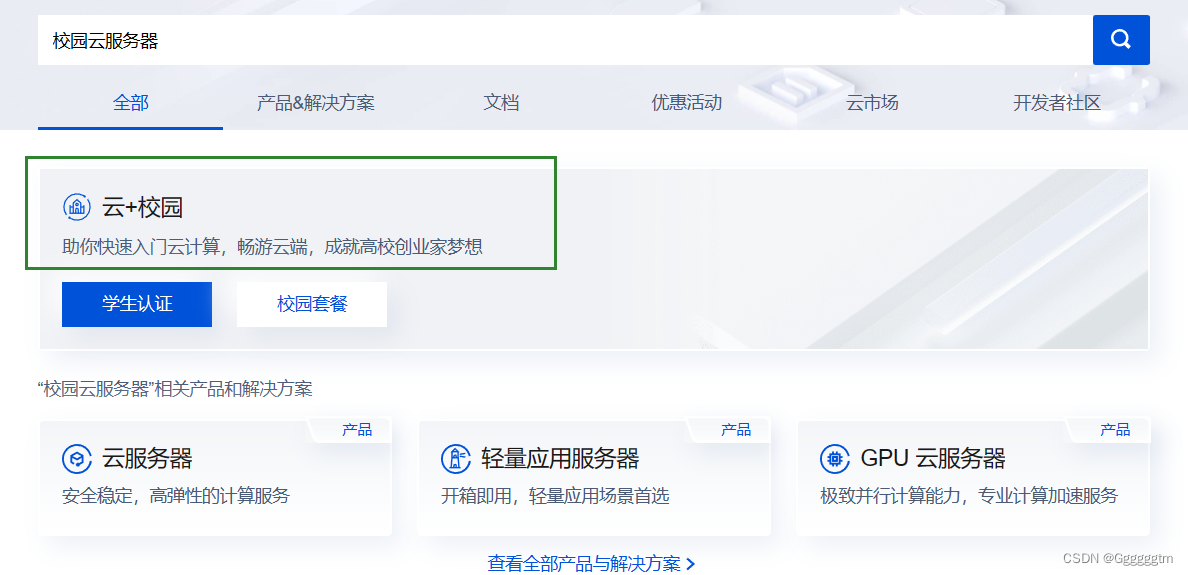This screenshot has height=575, width=1188.
Task: Open the 轻量应用服务器 product card title
Action: 560,458
